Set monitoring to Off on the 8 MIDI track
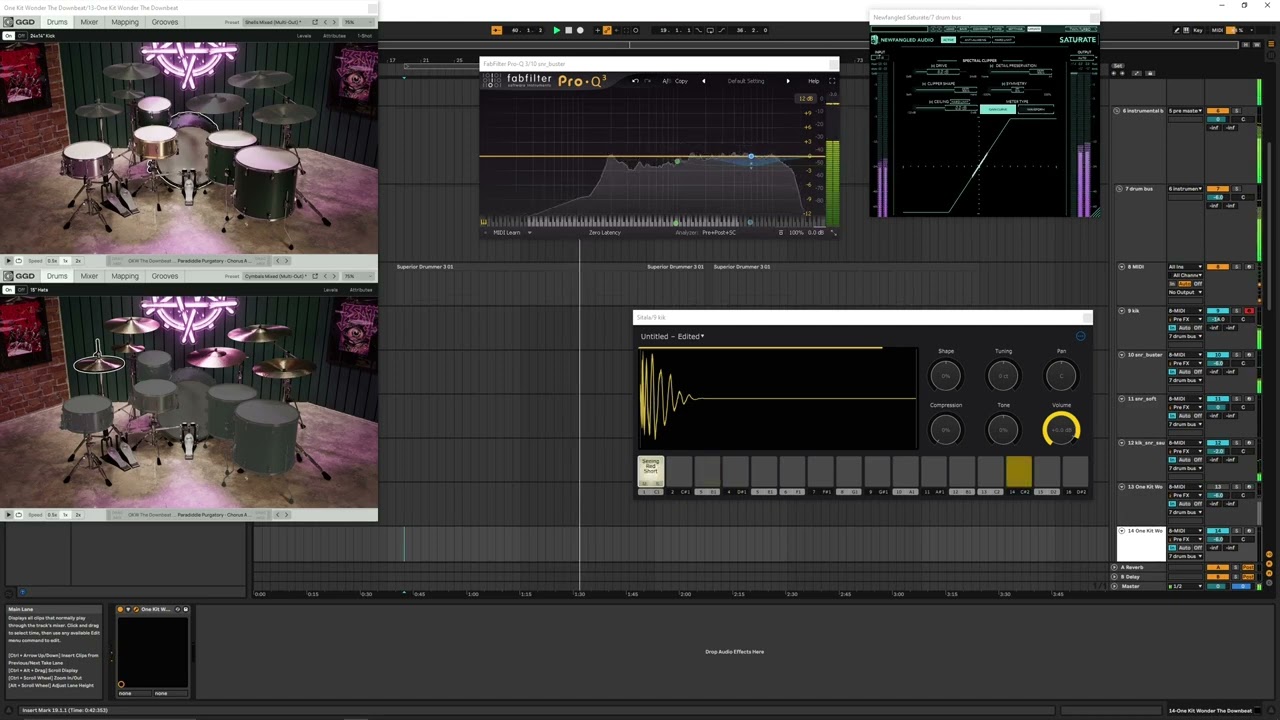Screen dimensions: 1280x720 (x=1198, y=284)
